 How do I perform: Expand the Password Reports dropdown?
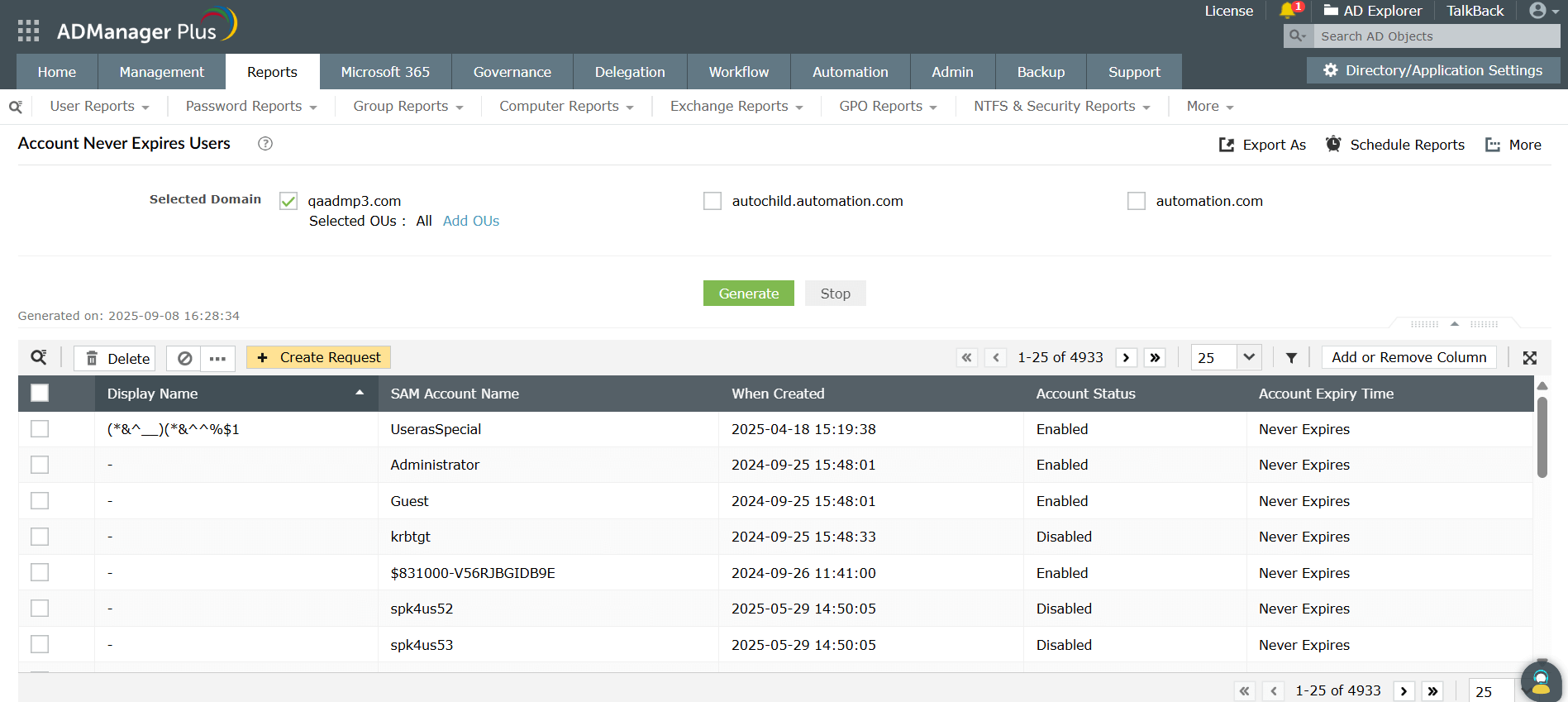[251, 107]
